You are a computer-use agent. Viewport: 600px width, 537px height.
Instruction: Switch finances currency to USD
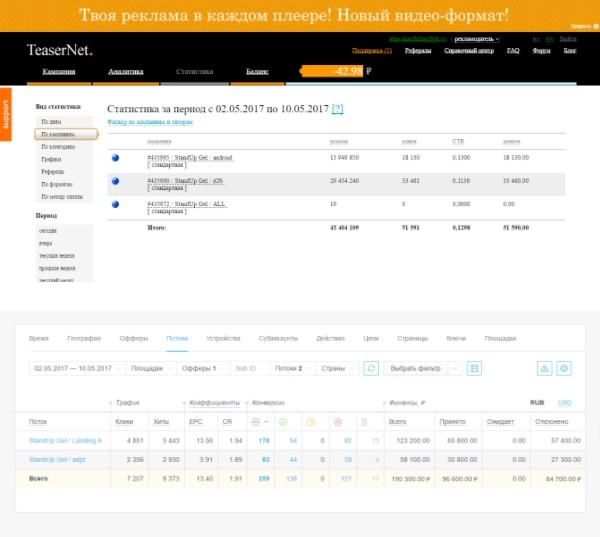[564, 403]
